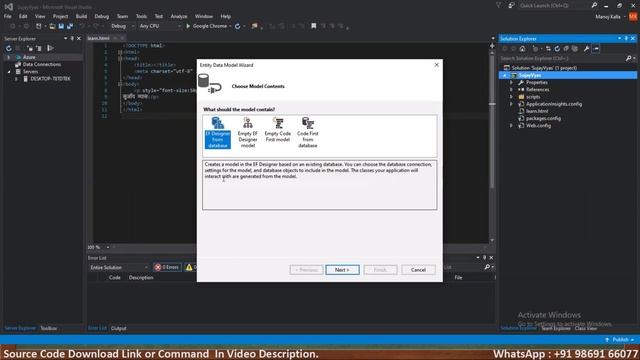Click notifications flag icon in title bar

point(499,6)
